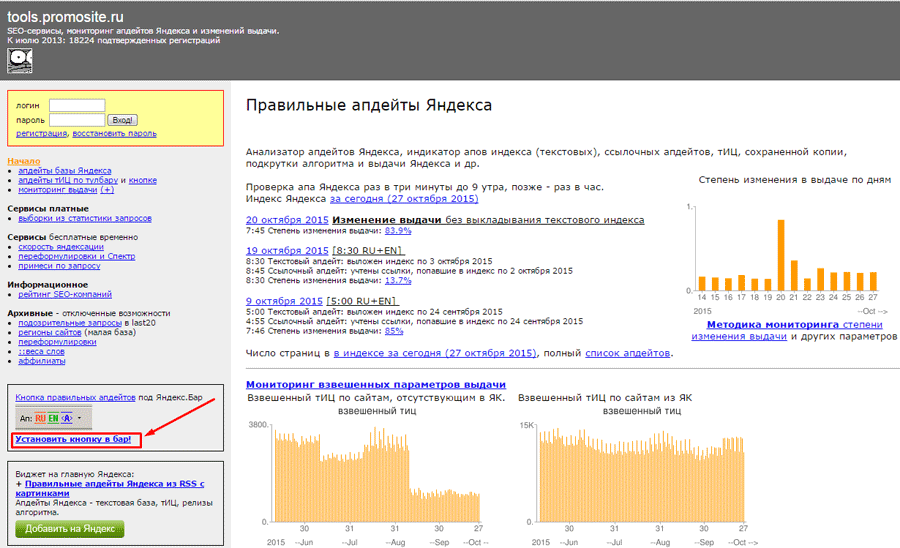Image resolution: width=900 pixels, height=548 pixels.
Task: Click the логин input field
Action: pyautogui.click(x=77, y=105)
